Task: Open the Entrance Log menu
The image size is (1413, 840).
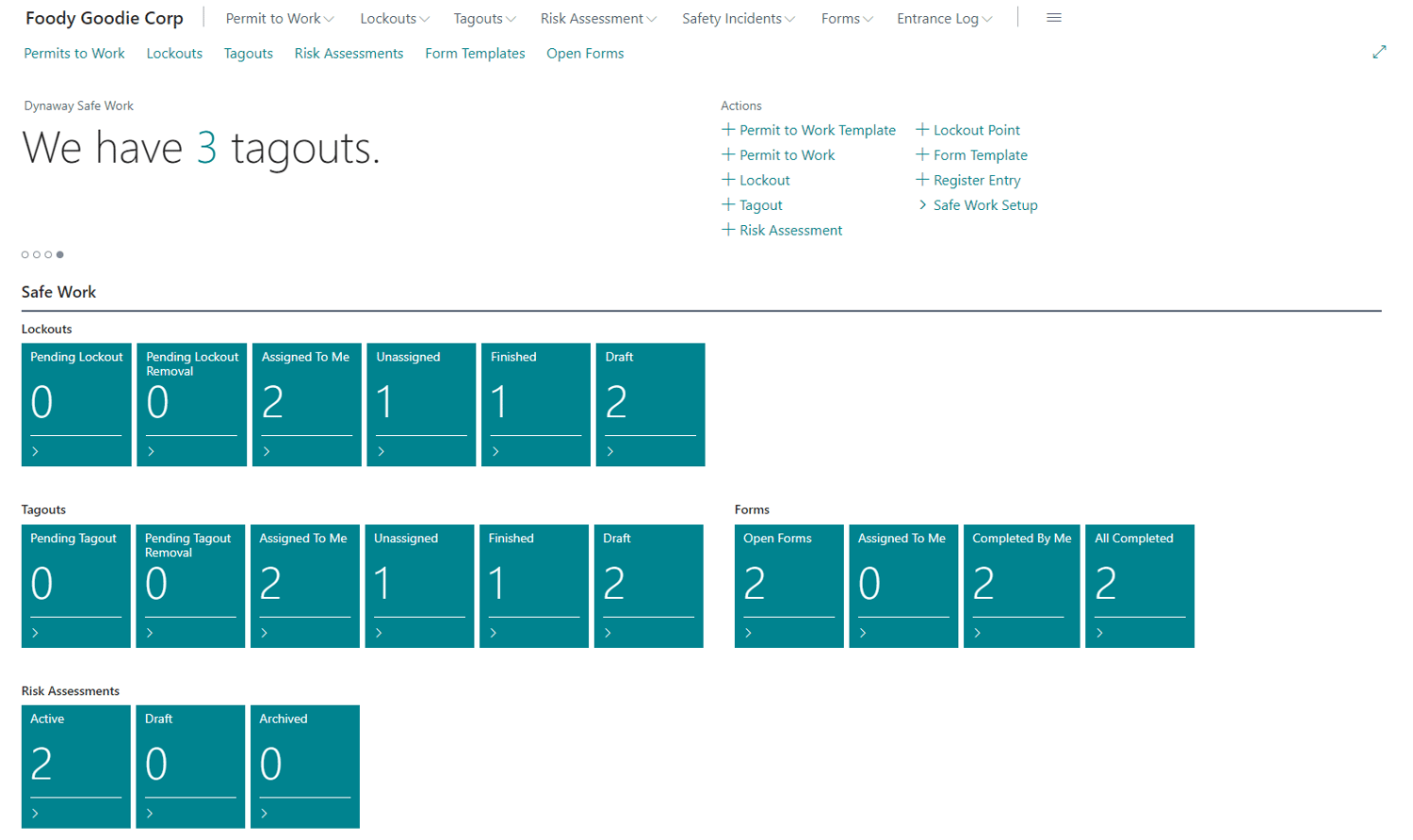Action: [x=943, y=18]
